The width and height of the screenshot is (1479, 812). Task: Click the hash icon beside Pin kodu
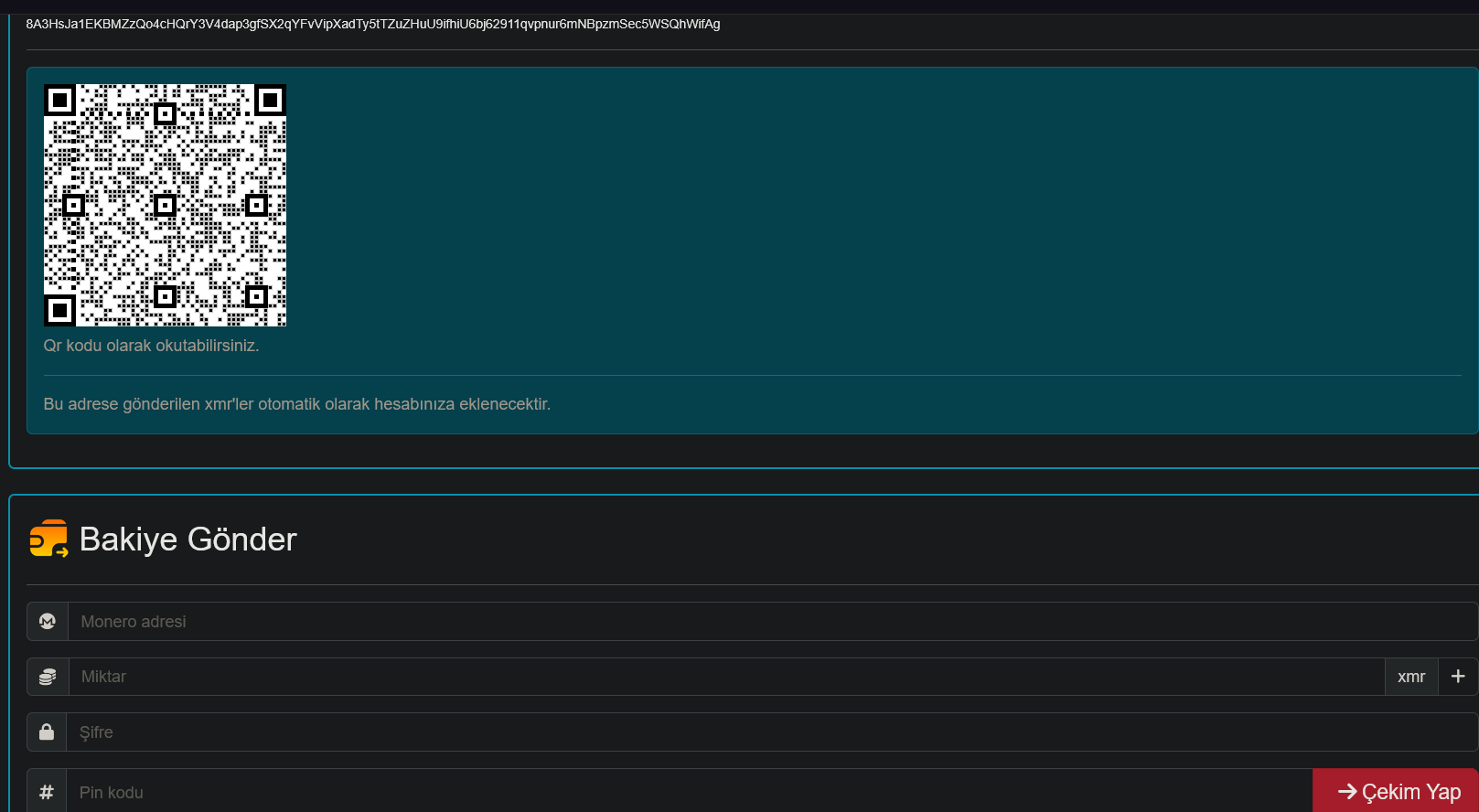pos(47,793)
